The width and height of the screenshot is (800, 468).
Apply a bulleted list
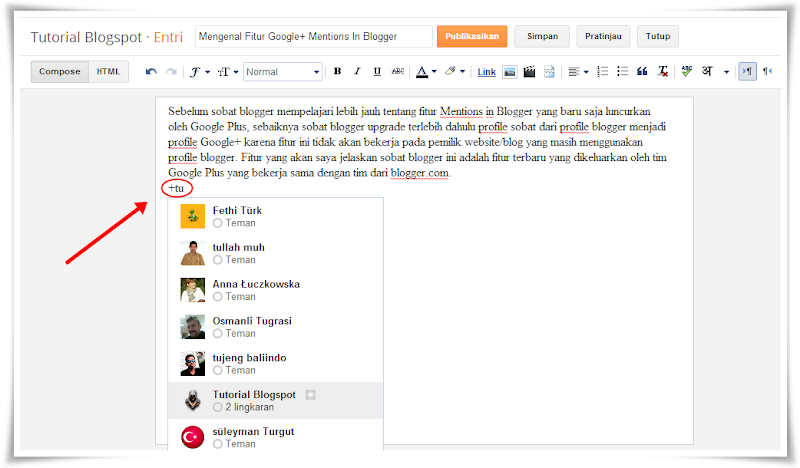[x=622, y=71]
